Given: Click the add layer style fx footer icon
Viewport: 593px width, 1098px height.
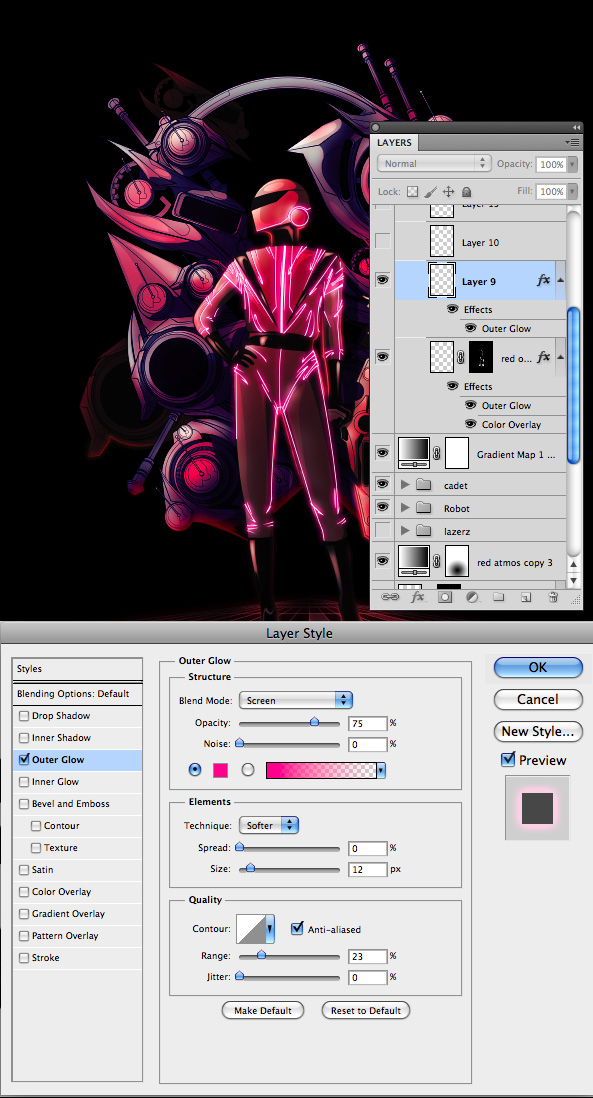Looking at the screenshot, I should pyautogui.click(x=417, y=597).
